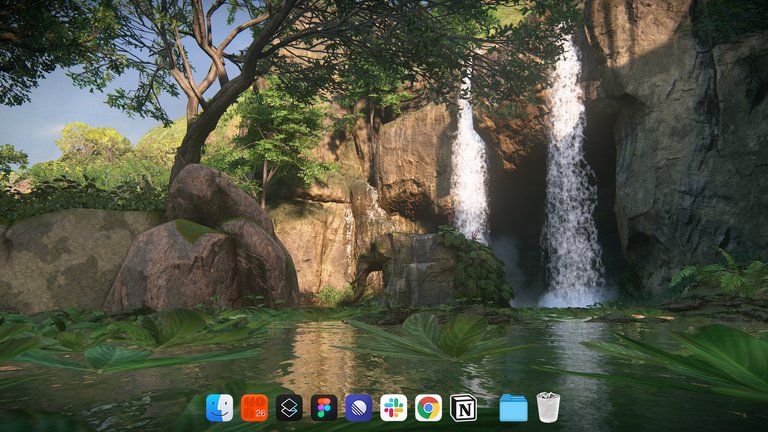
Task: Launch Linear from the dock
Action: tap(359, 408)
